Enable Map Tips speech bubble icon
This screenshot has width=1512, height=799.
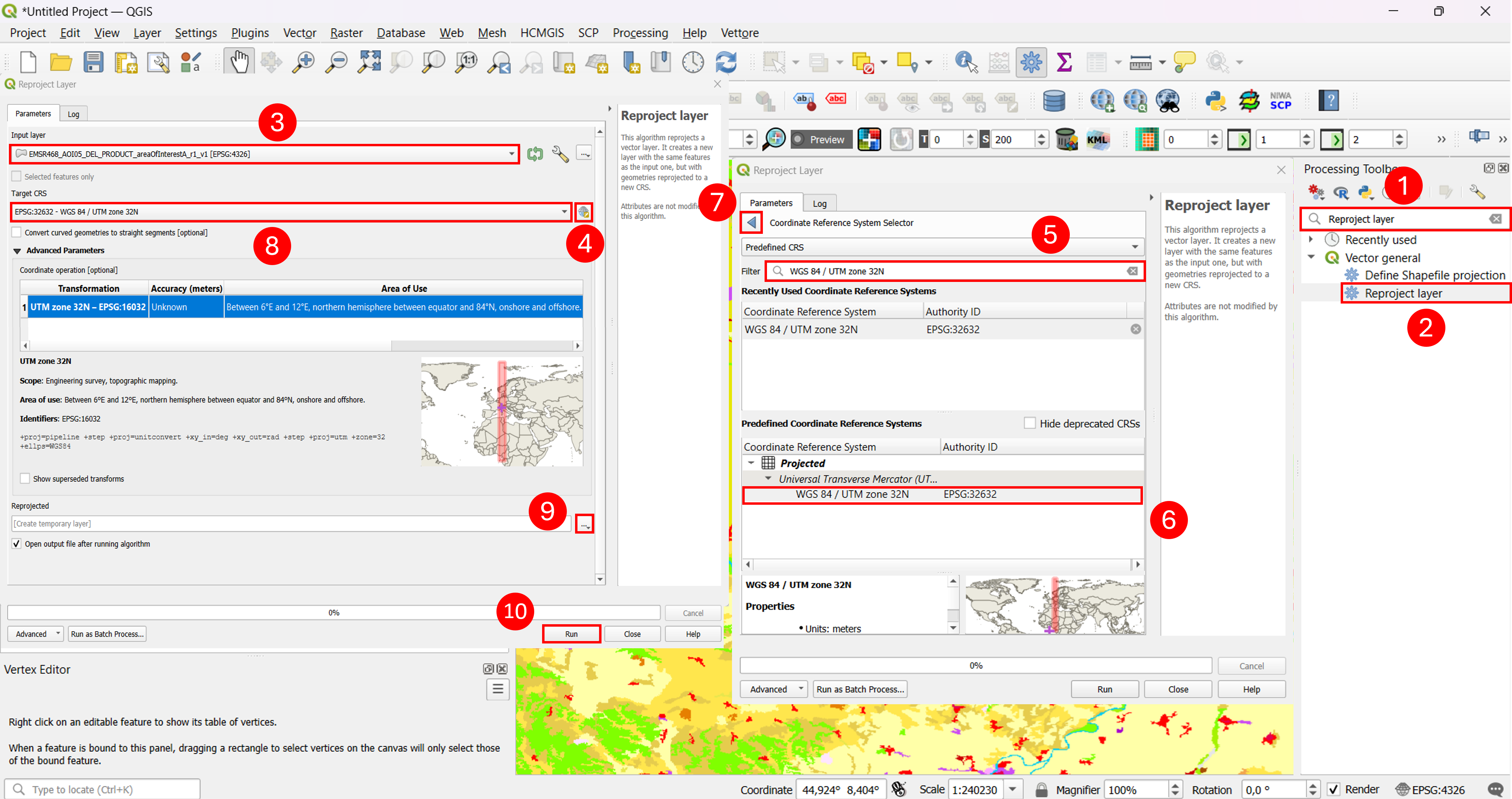point(1184,62)
